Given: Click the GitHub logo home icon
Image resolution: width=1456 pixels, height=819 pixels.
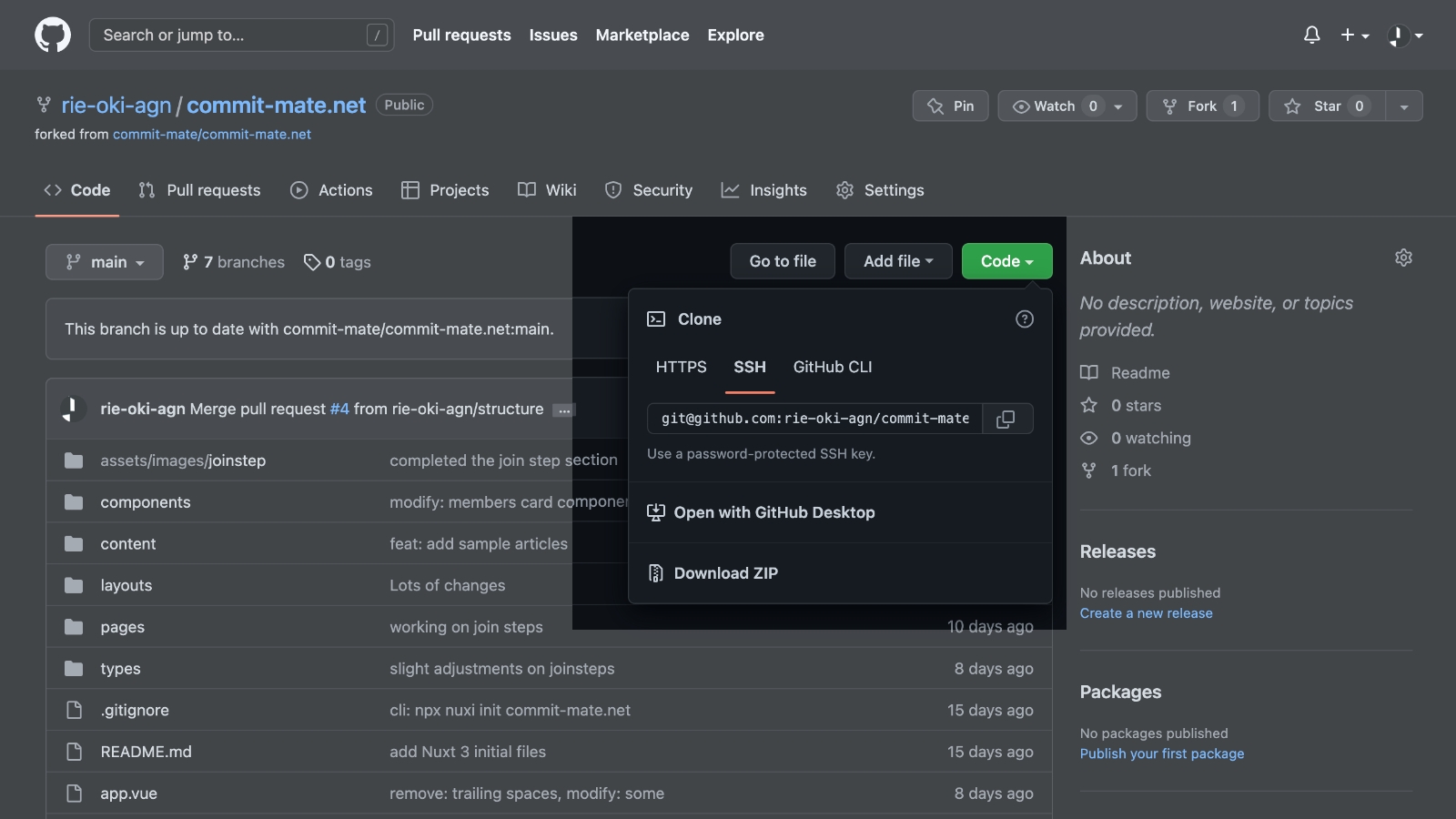Looking at the screenshot, I should pyautogui.click(x=53, y=35).
